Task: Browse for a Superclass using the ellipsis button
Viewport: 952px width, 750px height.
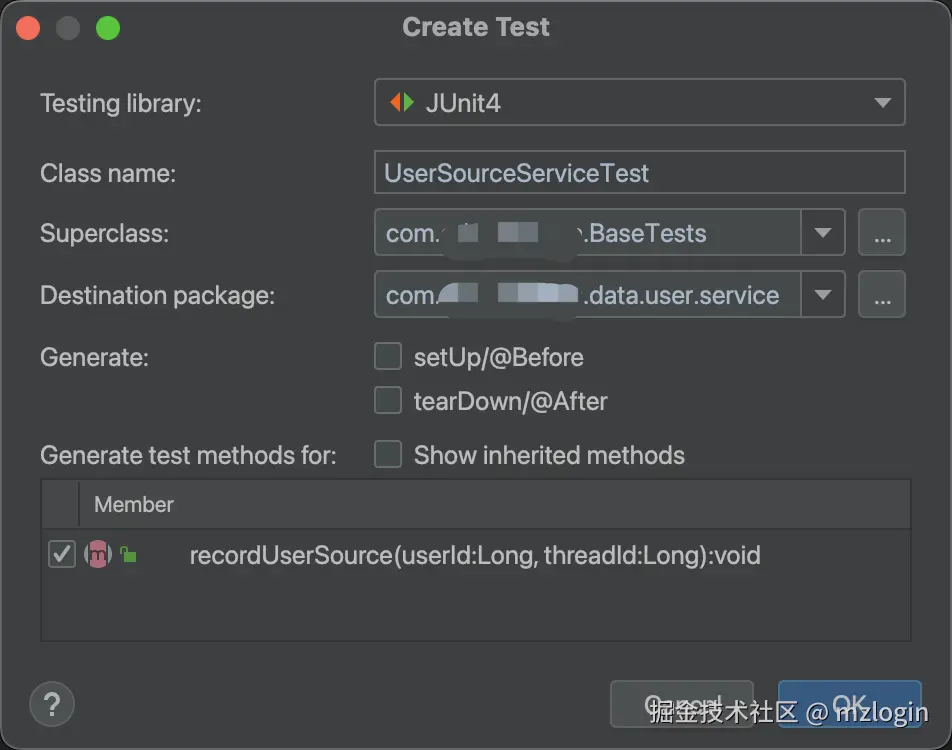Action: (x=881, y=233)
